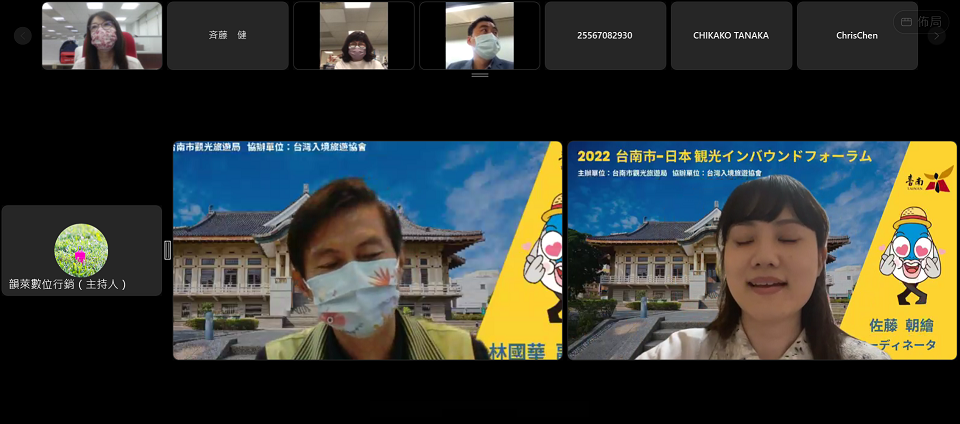Image resolution: width=960 pixels, height=424 pixels.
Task: Select the 林國華 speaker video
Action: pyautogui.click(x=367, y=250)
